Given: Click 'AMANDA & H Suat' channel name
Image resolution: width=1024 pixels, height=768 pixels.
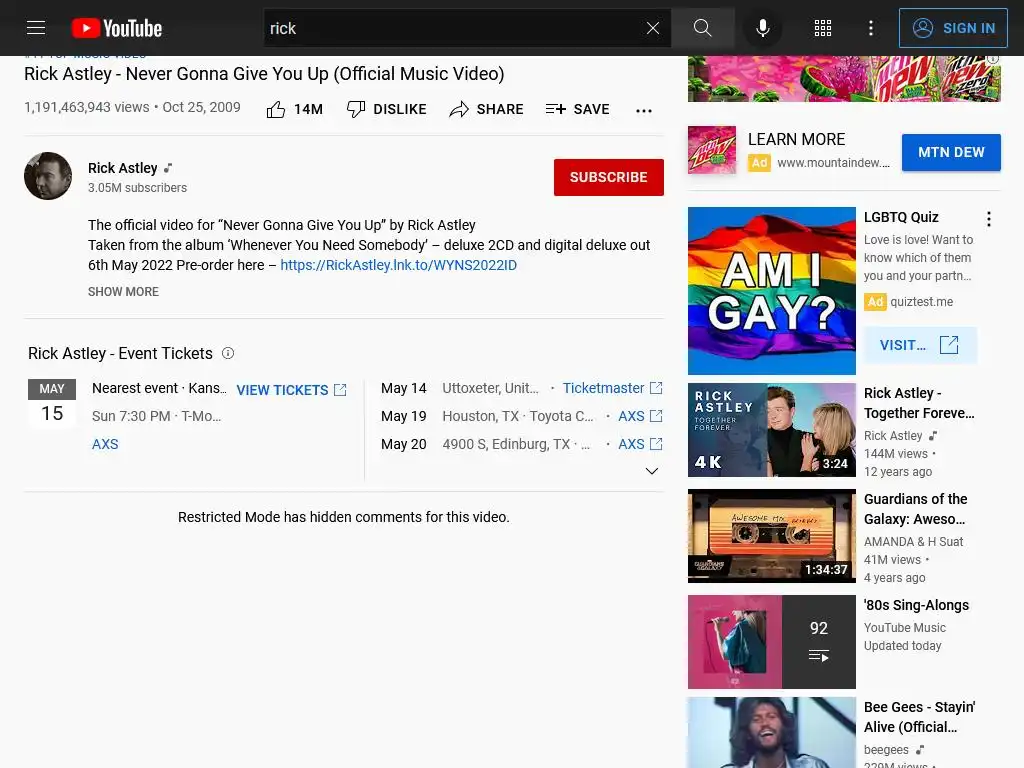Looking at the screenshot, I should pyautogui.click(x=913, y=541).
